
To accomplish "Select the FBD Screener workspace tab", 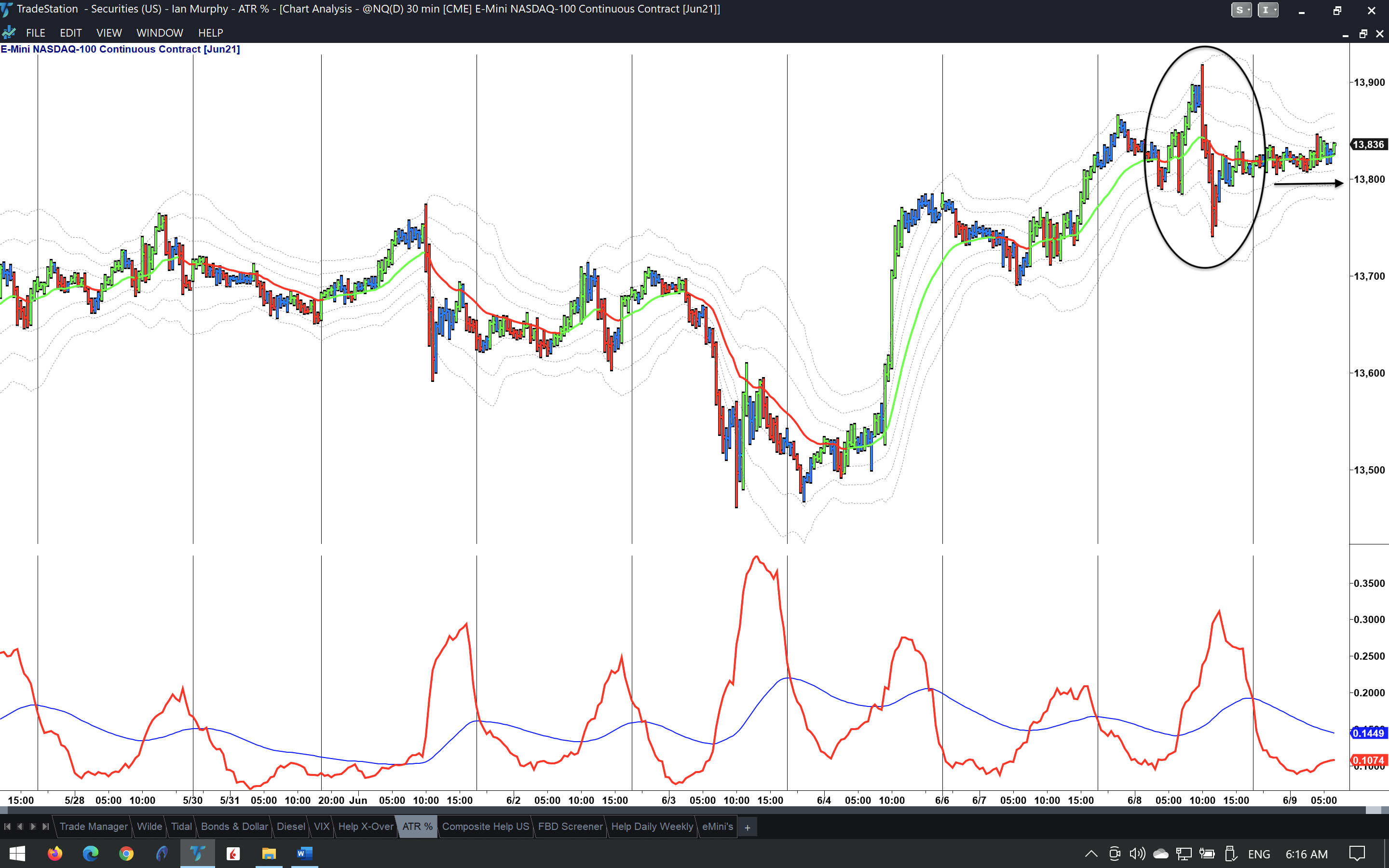I will click(x=570, y=827).
